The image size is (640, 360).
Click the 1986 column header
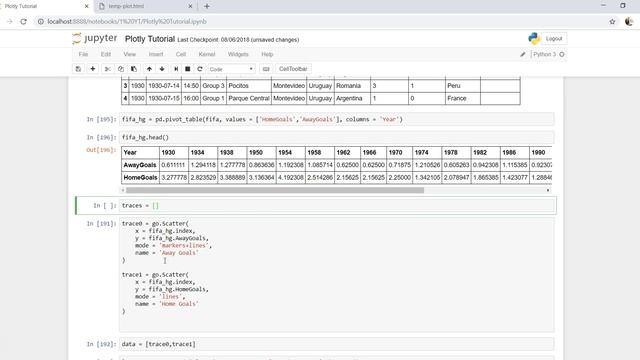click(x=515, y=153)
